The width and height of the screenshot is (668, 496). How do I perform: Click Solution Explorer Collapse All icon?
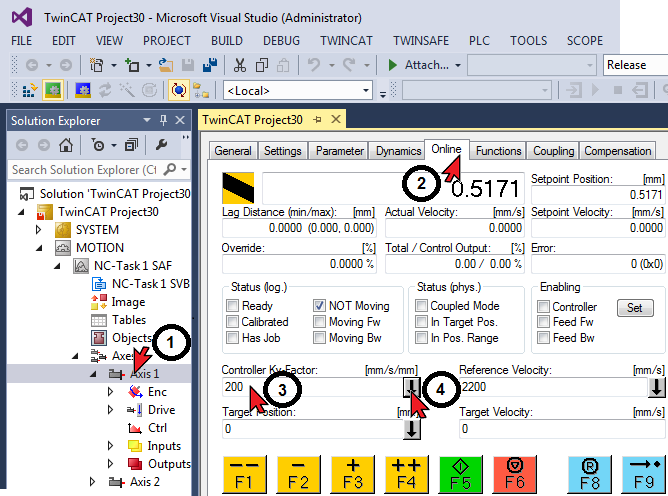click(x=131, y=145)
